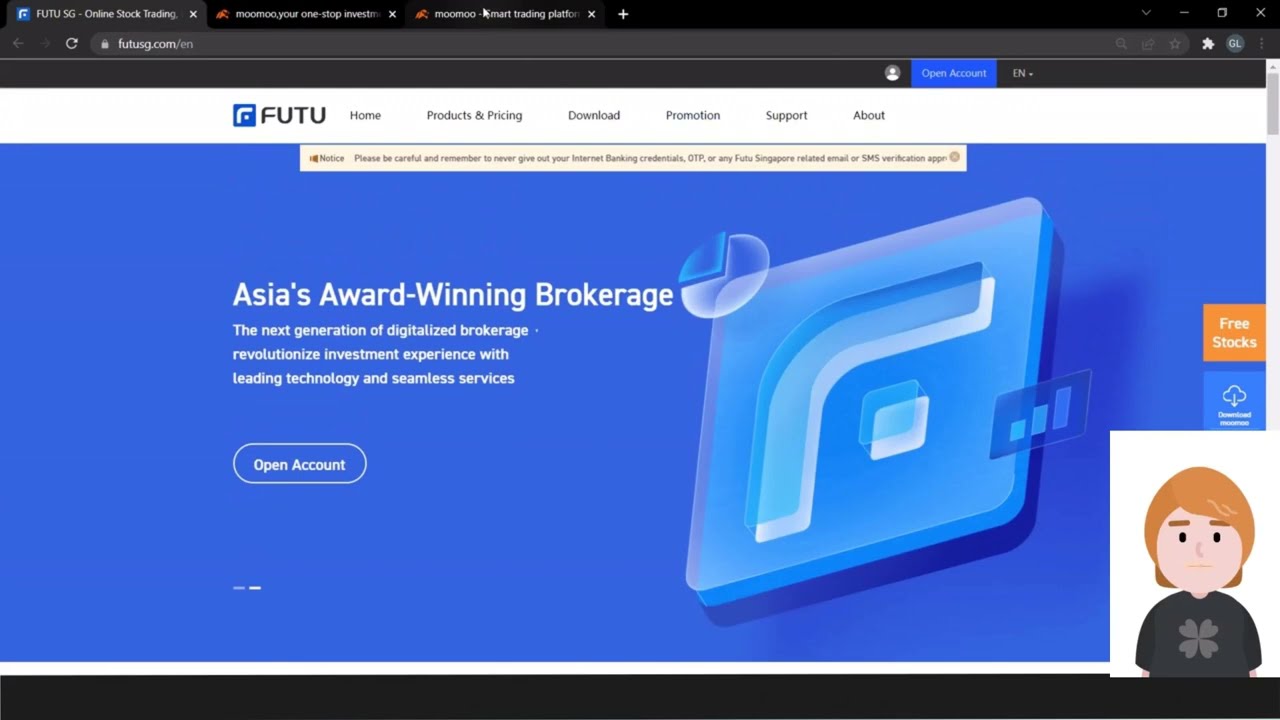Open the Chrome extensions puzzle icon

(x=1208, y=44)
